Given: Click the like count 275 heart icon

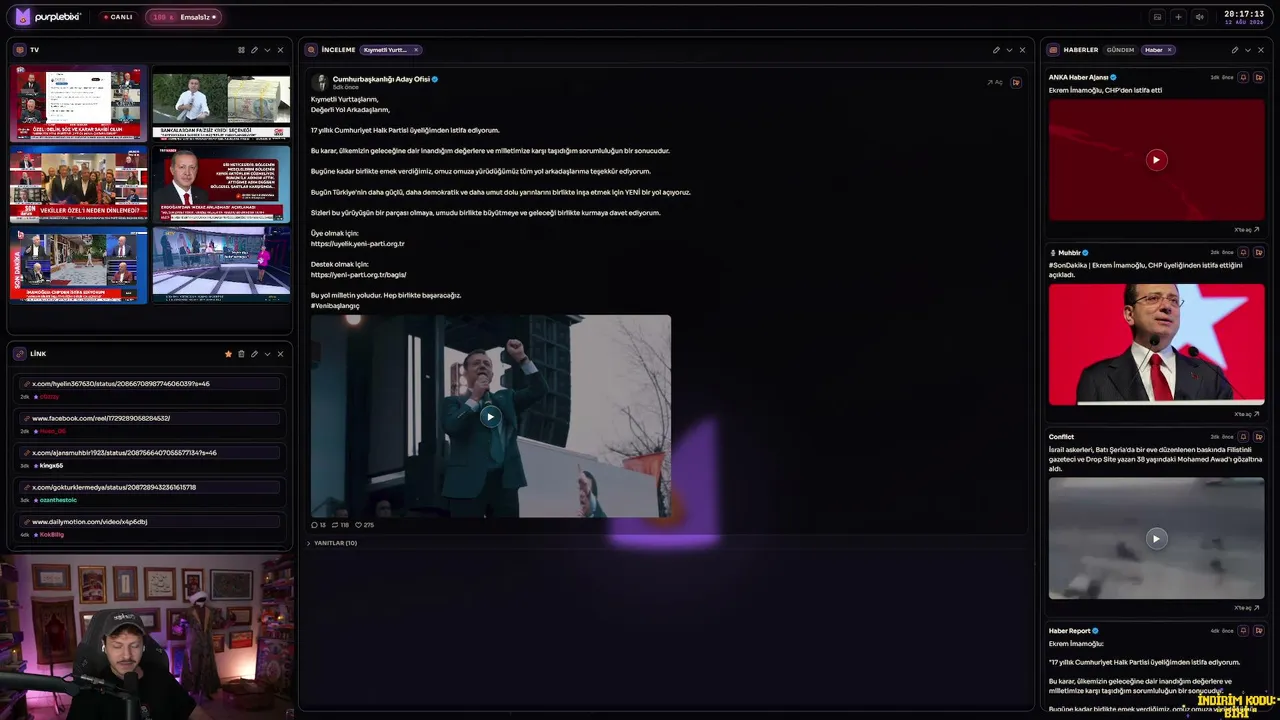Looking at the screenshot, I should [x=365, y=525].
